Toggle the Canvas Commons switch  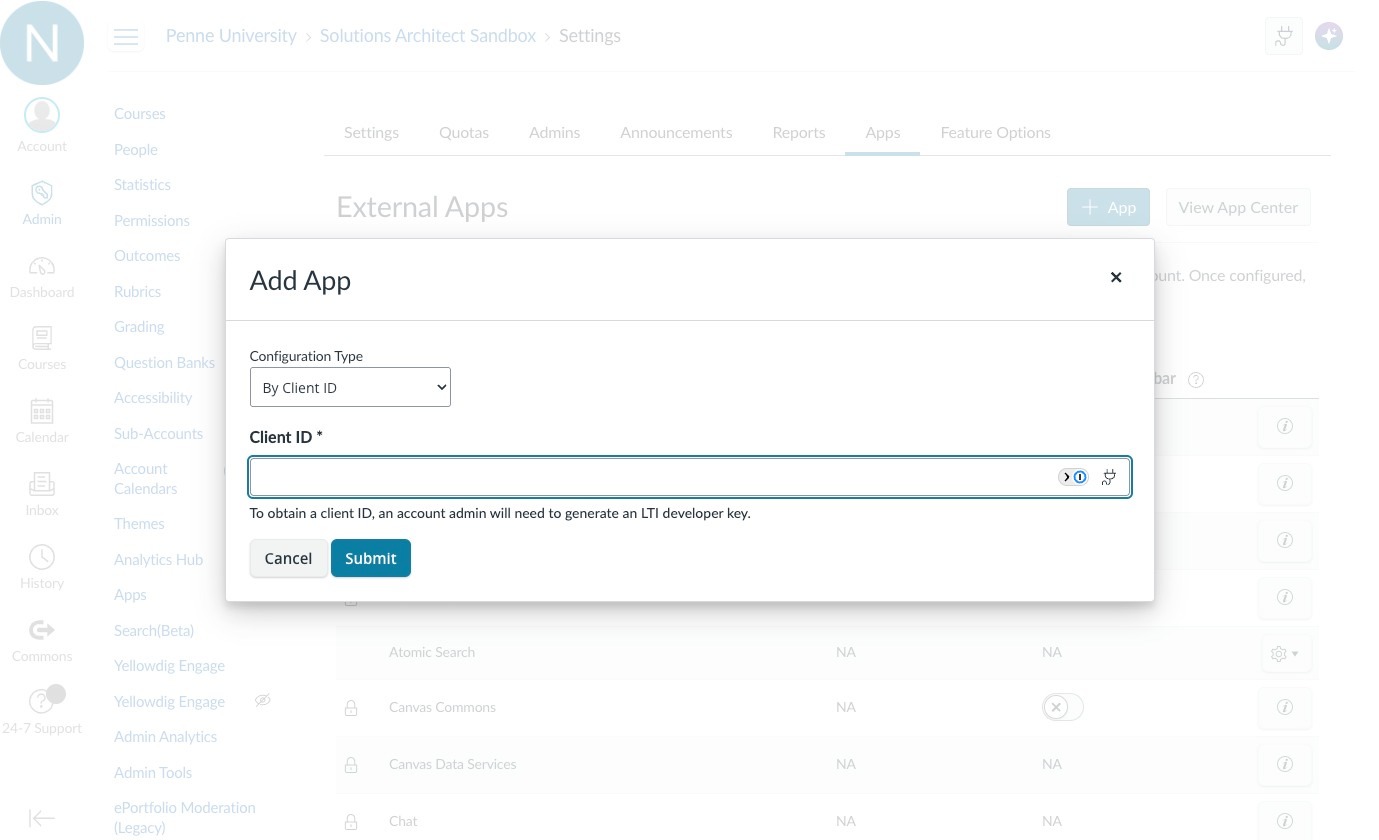pos(1062,707)
